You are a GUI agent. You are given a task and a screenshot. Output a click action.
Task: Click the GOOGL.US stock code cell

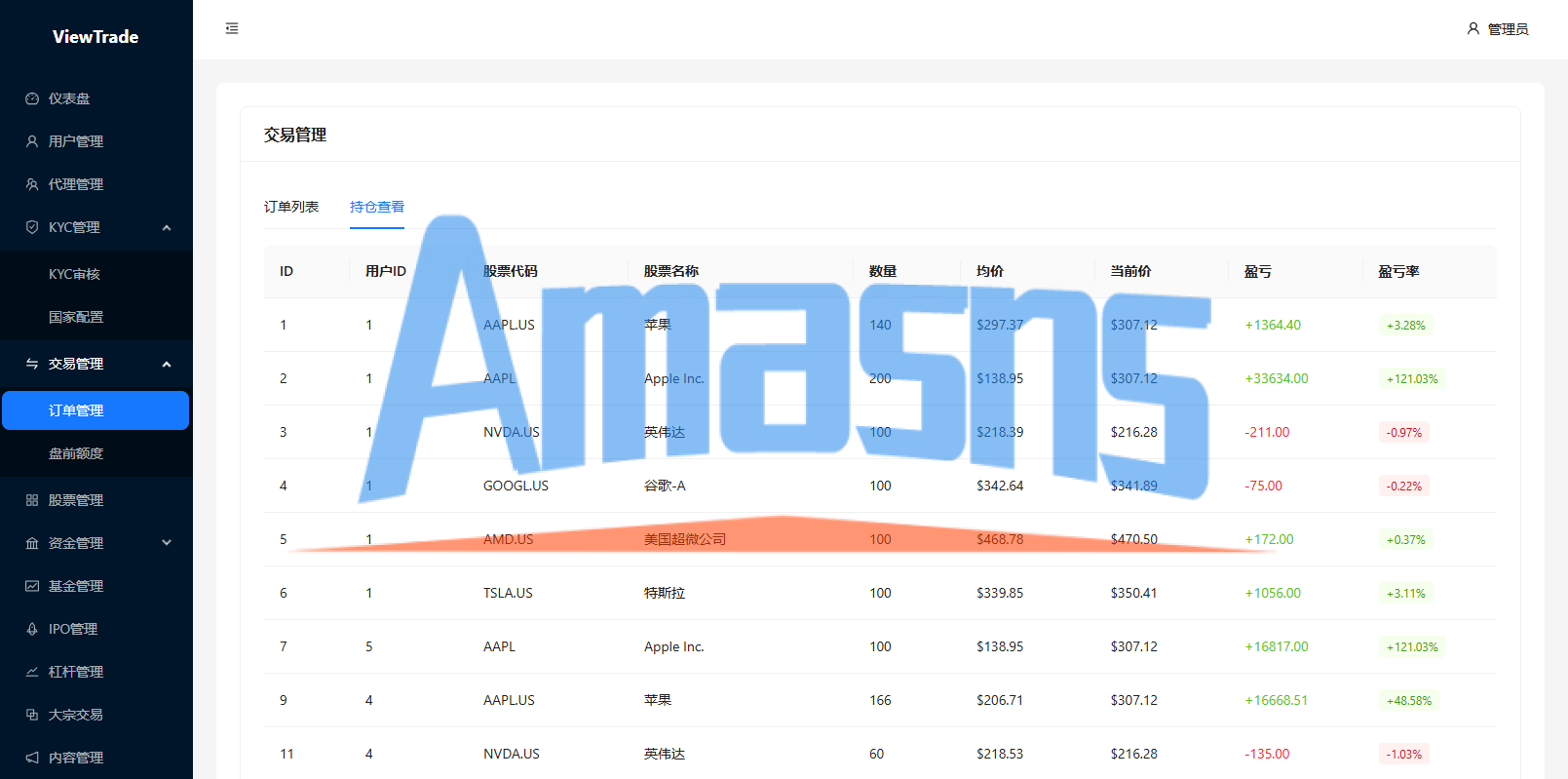(516, 486)
